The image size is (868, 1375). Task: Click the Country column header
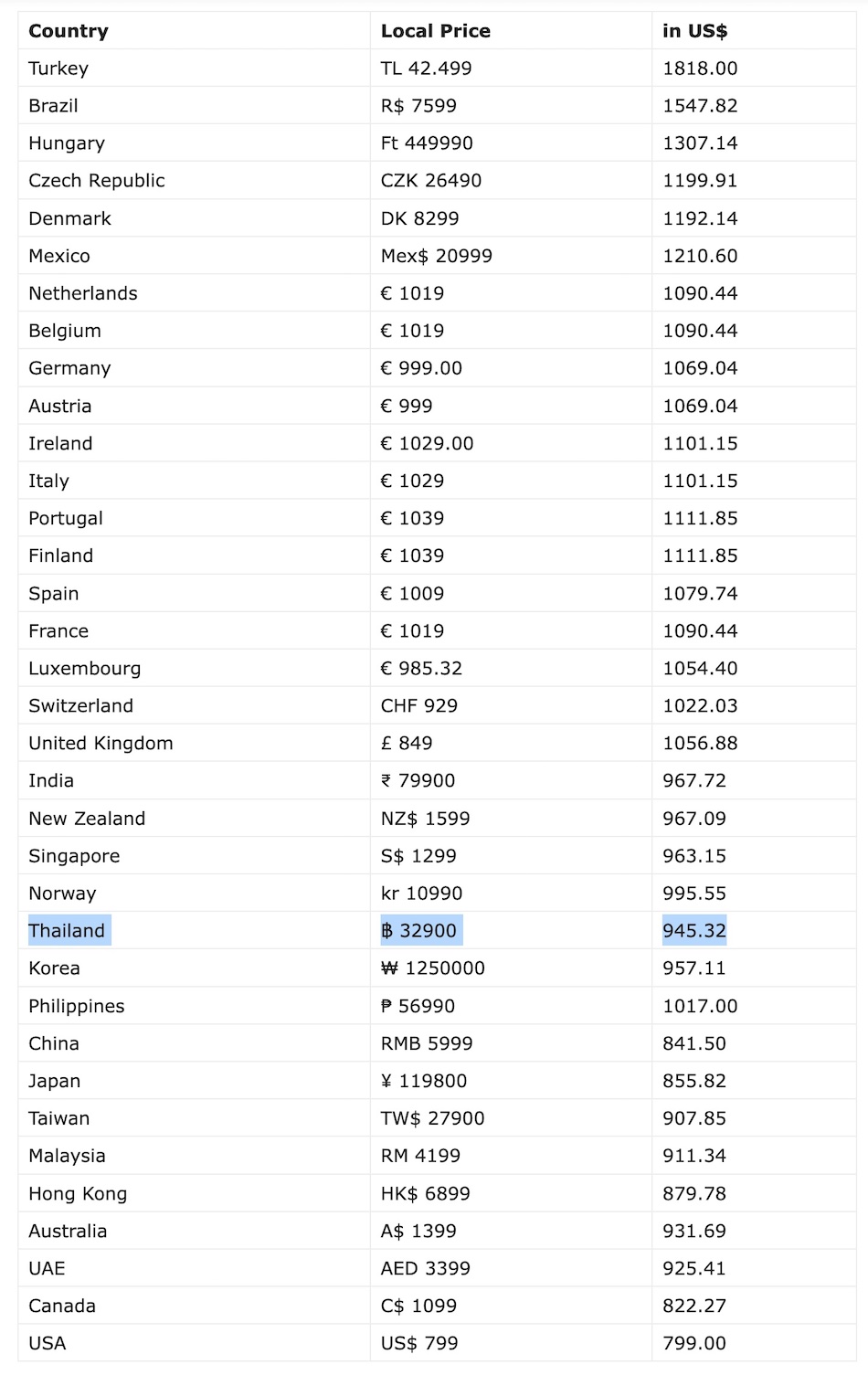click(69, 31)
